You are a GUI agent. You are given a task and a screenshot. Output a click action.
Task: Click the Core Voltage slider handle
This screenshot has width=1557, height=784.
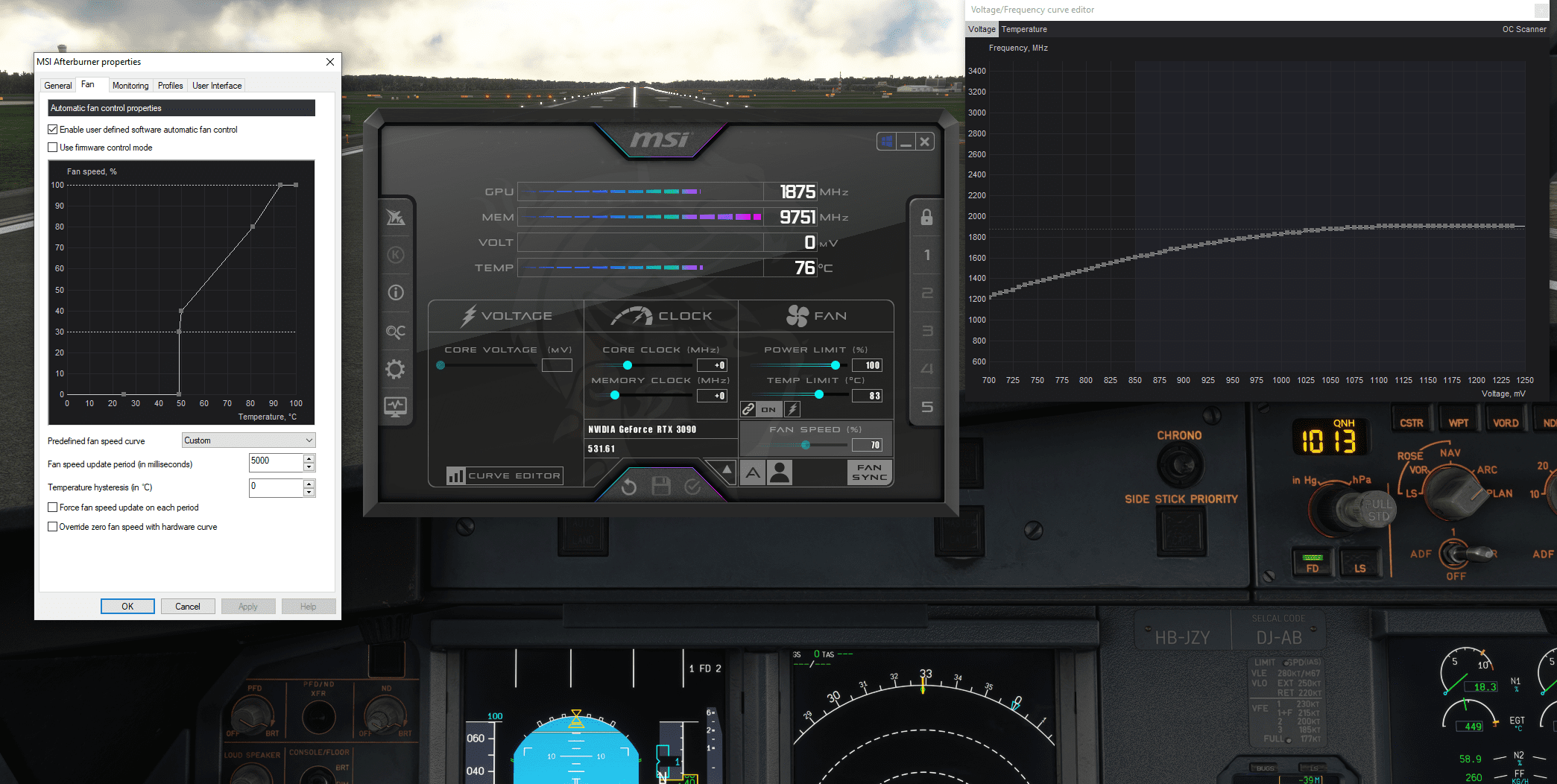tap(440, 365)
